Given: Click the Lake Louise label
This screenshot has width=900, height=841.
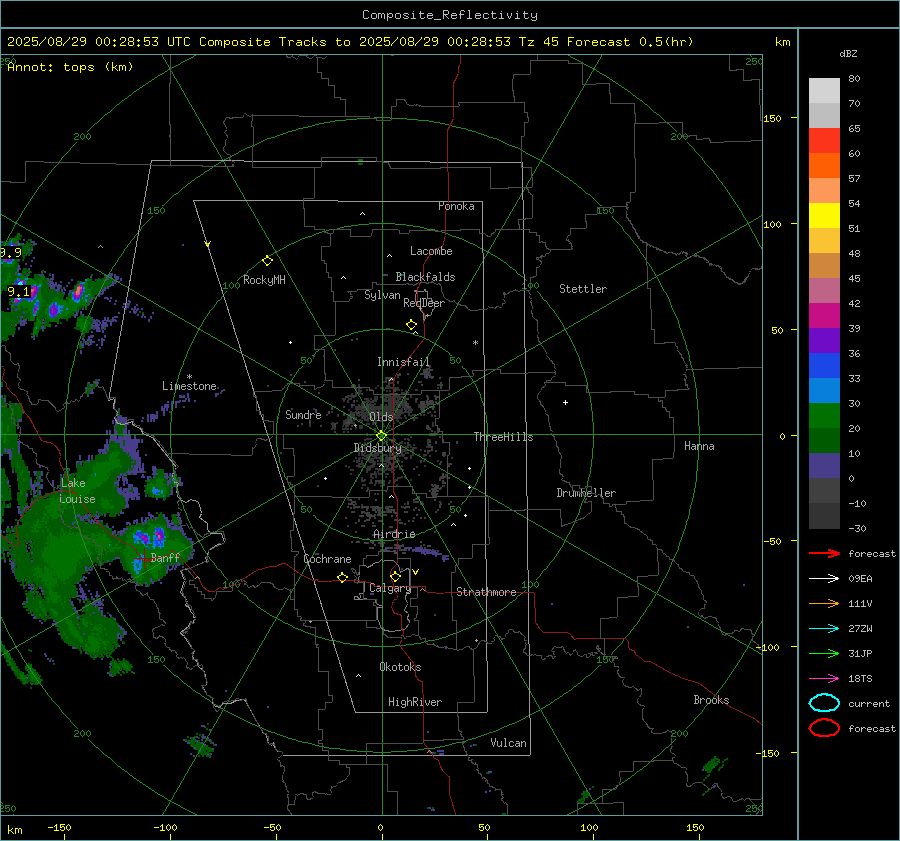Looking at the screenshot, I should [77, 491].
